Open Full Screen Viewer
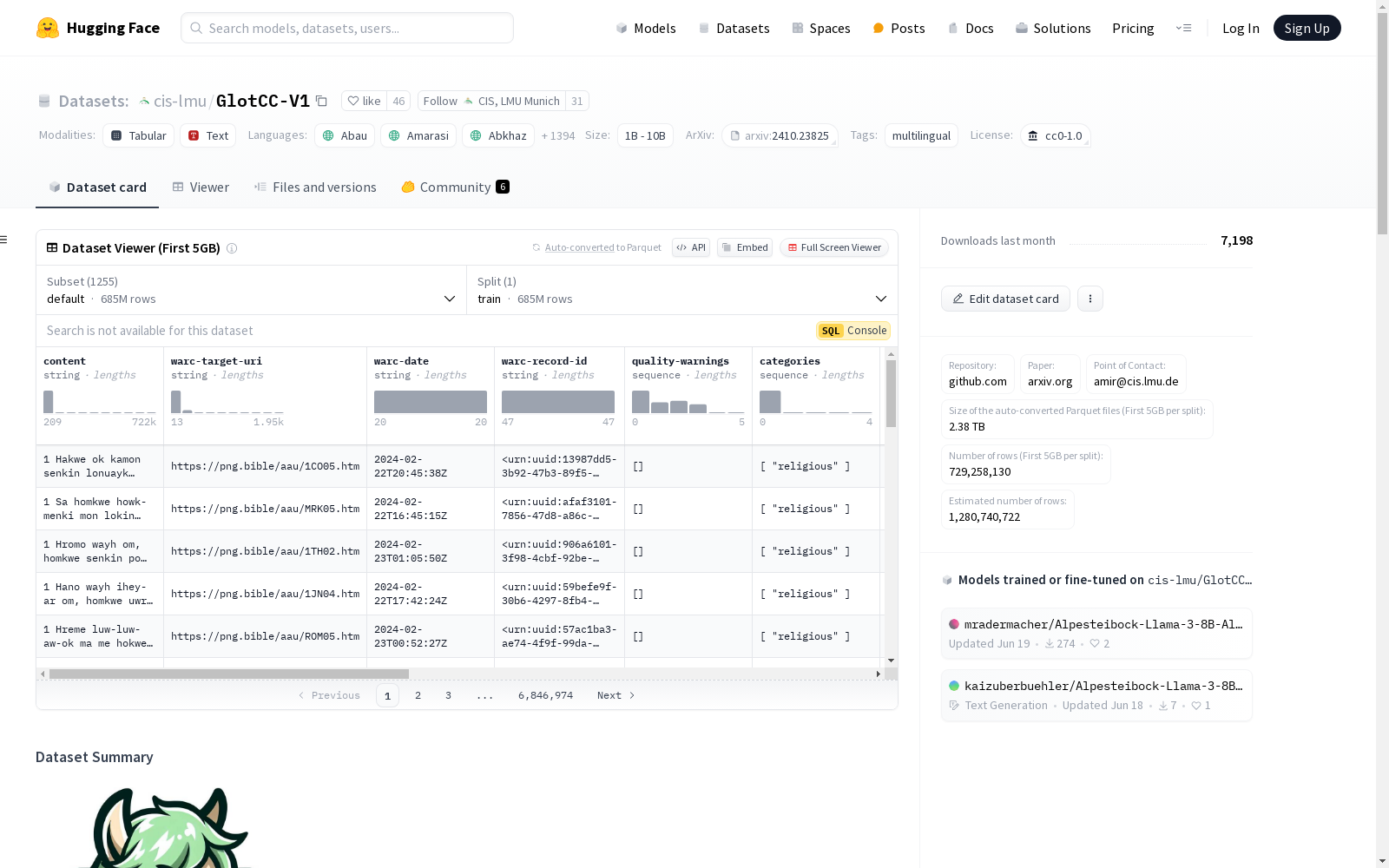Image resolution: width=1389 pixels, height=868 pixels. click(x=834, y=247)
